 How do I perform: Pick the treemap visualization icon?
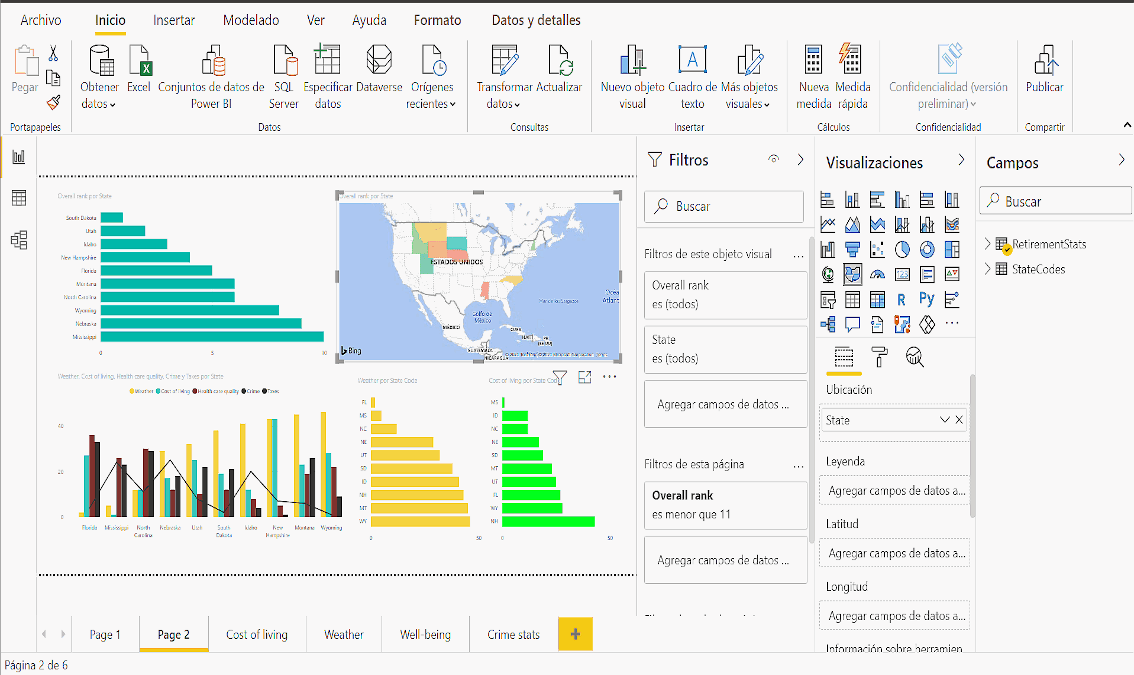(x=952, y=250)
